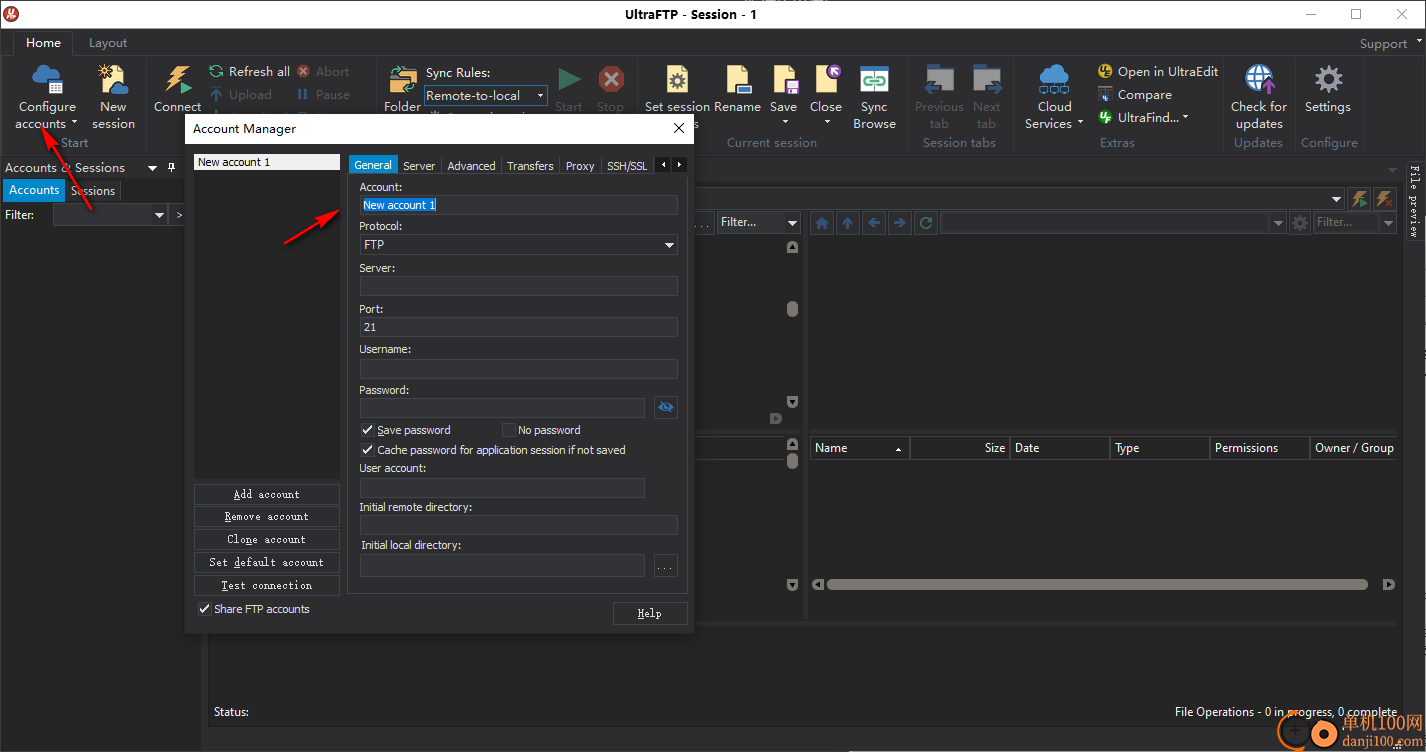
Task: Open in UltraEdit
Action: [1158, 72]
